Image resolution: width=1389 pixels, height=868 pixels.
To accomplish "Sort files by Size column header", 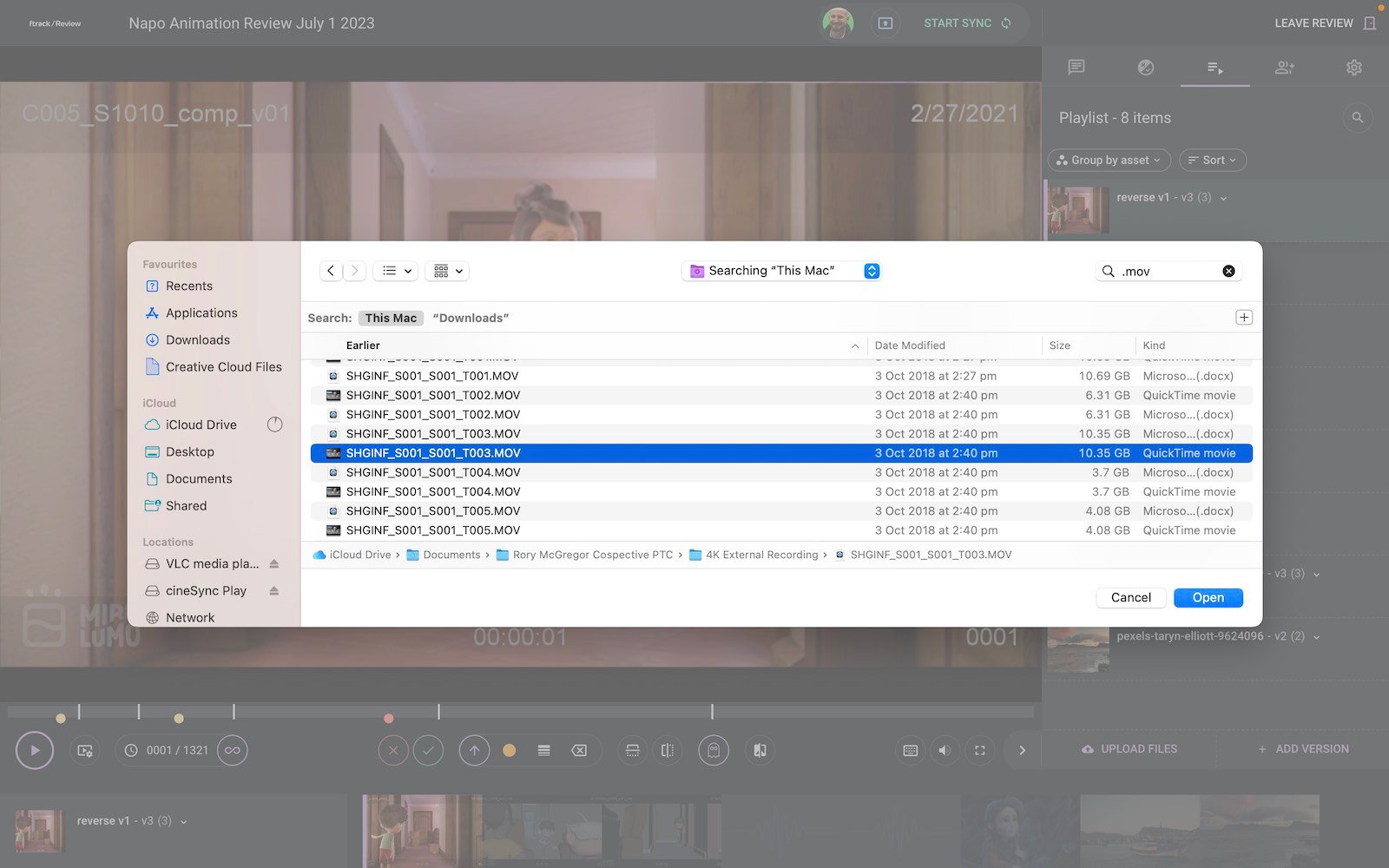I will coord(1059,345).
